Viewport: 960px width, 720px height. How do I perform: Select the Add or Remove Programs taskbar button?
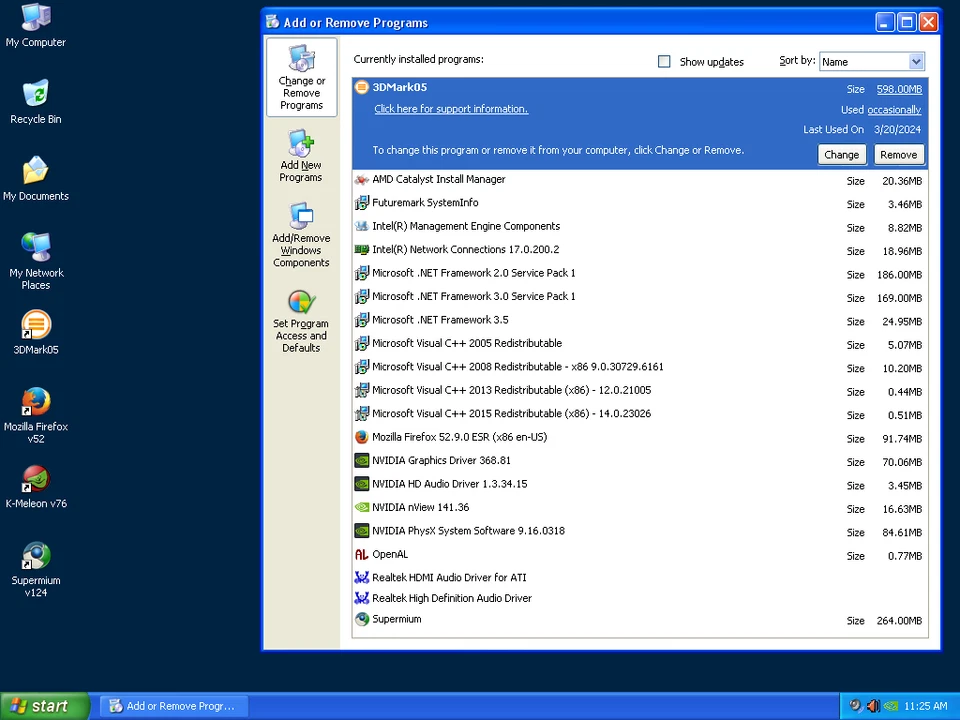pyautogui.click(x=172, y=706)
